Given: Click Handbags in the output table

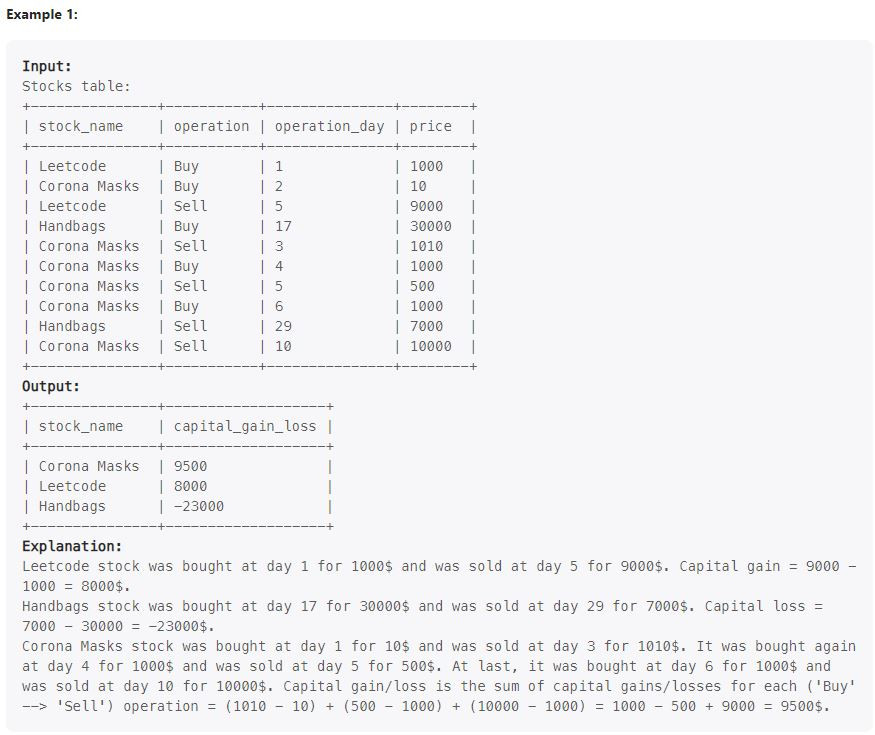Looking at the screenshot, I should 72,507.
